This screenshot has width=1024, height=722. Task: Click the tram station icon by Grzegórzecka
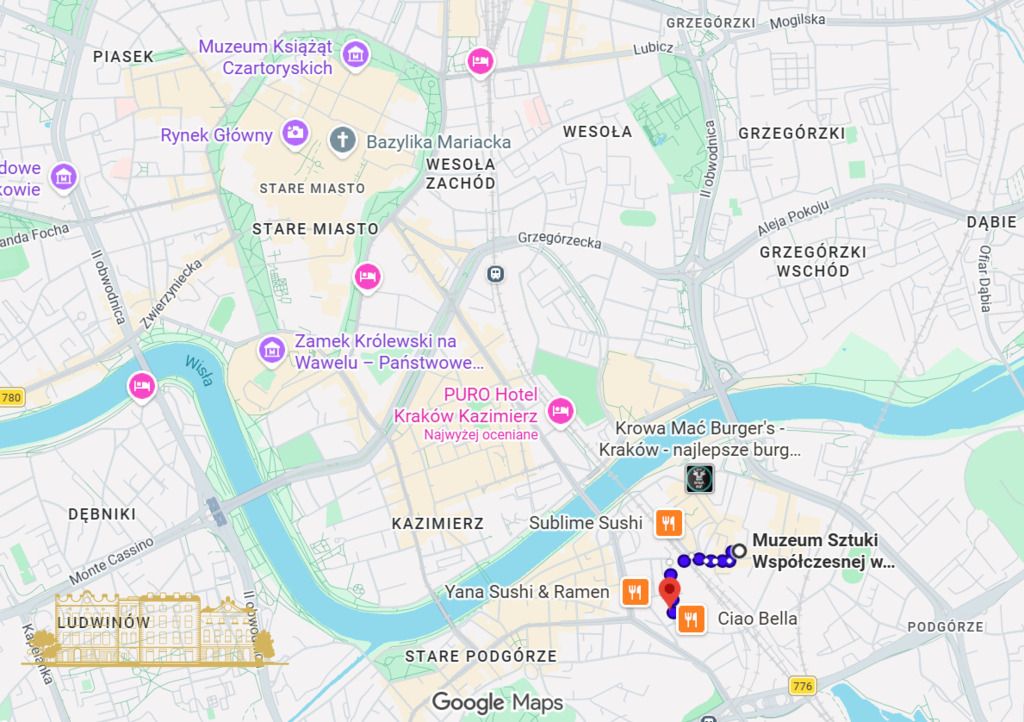(496, 274)
